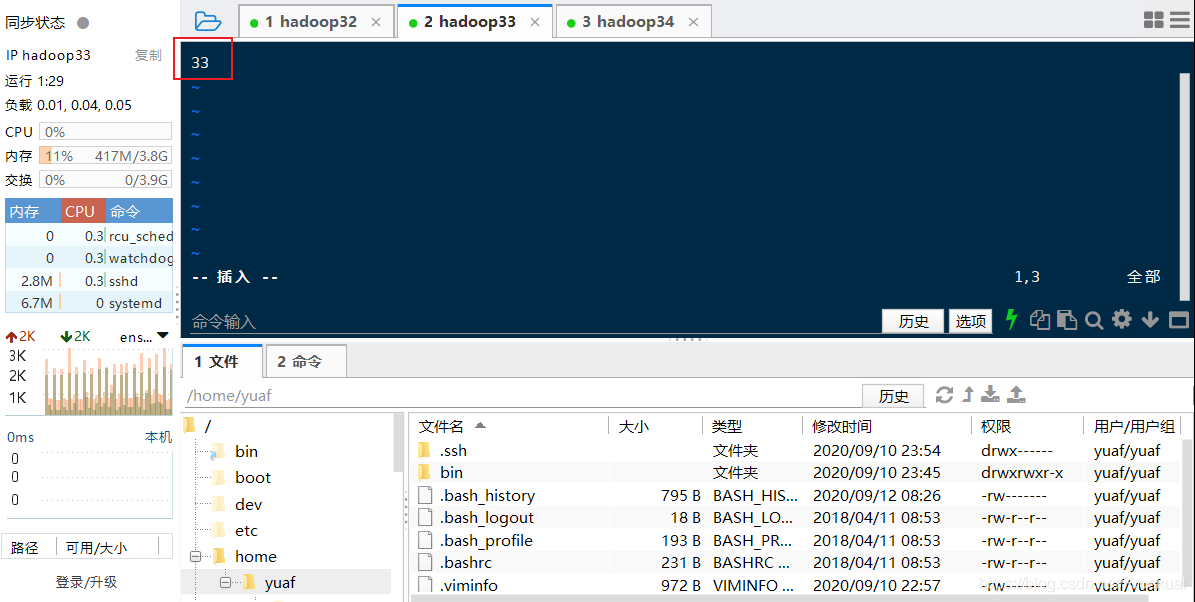The width and height of the screenshot is (1195, 602).
Task: Select the 1 文件 tab
Action: click(223, 361)
